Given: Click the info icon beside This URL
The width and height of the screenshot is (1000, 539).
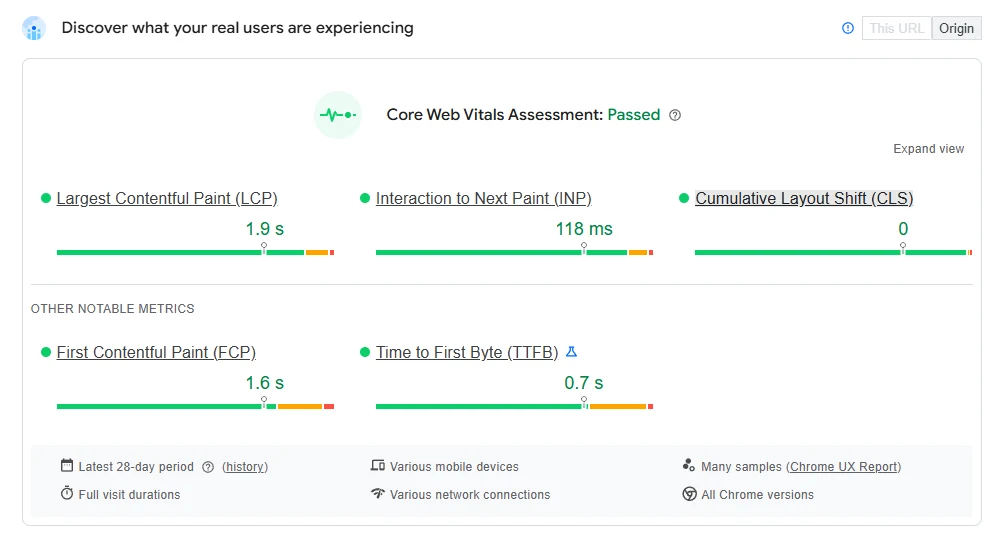Looking at the screenshot, I should (848, 28).
